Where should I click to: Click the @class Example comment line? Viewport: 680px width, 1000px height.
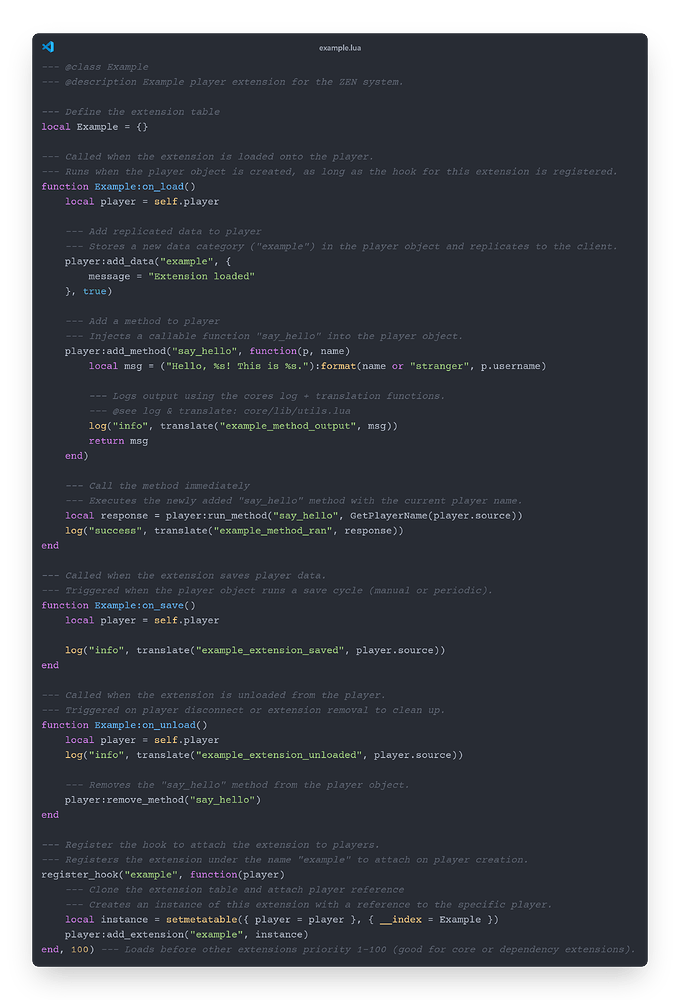point(95,66)
